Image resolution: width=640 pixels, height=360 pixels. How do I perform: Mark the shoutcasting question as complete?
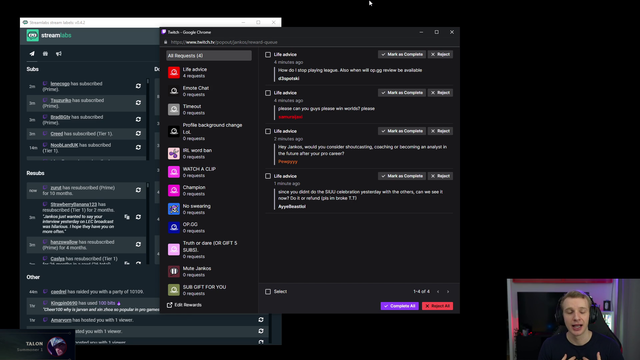(x=402, y=131)
